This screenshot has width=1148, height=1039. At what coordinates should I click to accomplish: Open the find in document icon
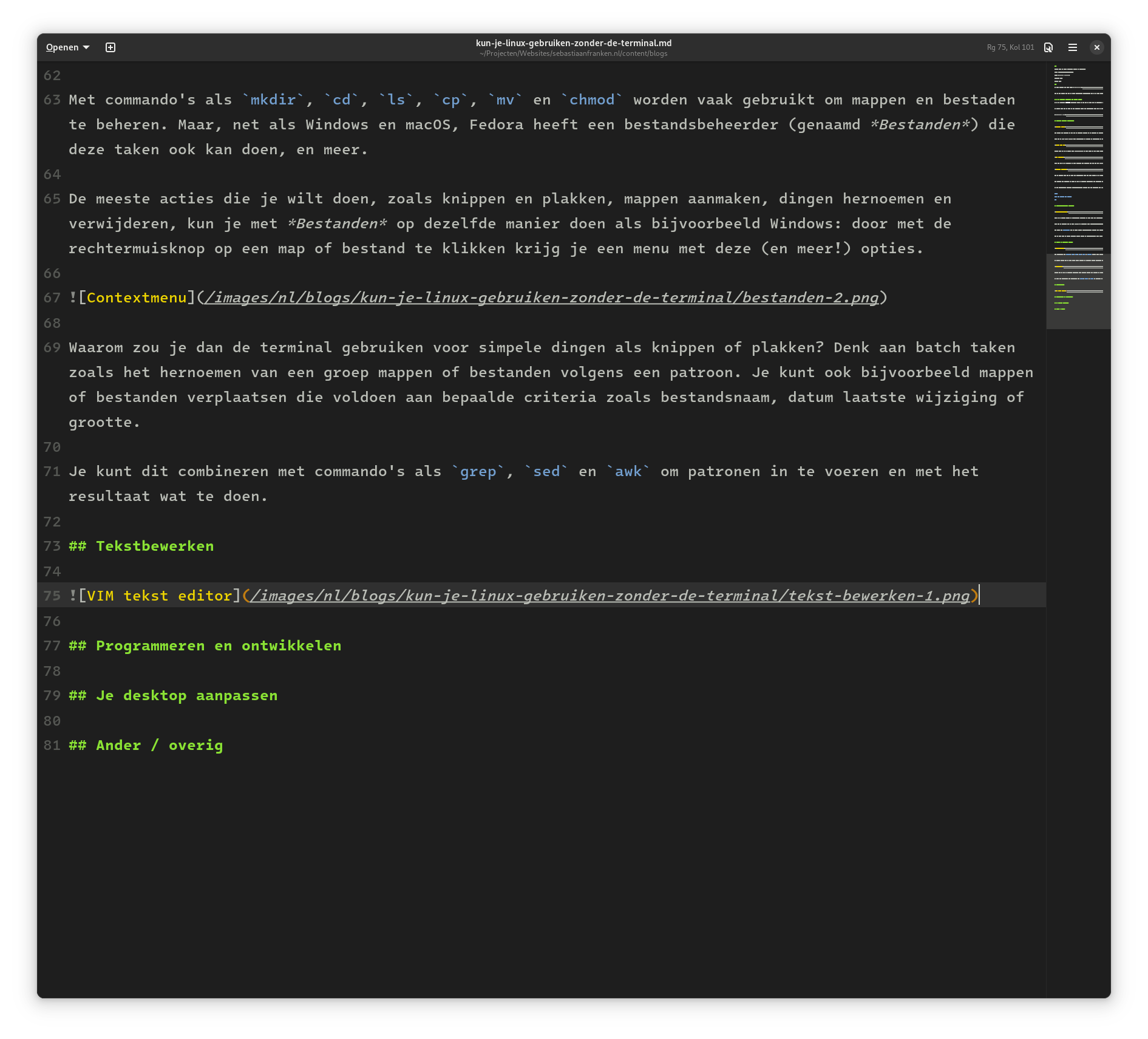click(x=1048, y=47)
